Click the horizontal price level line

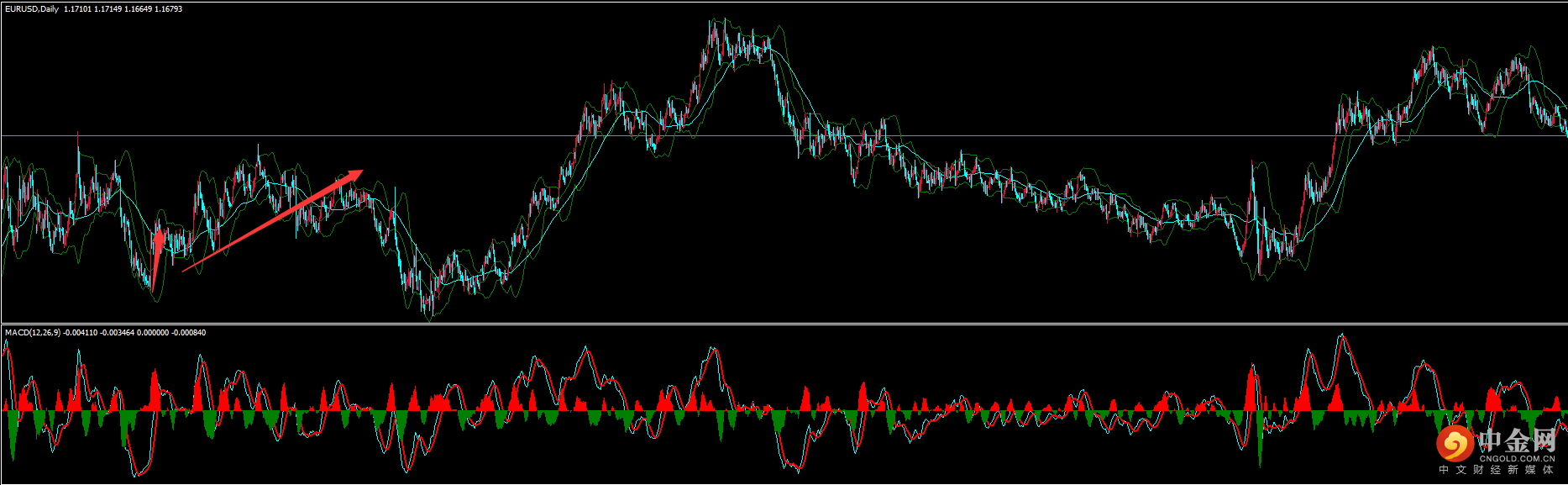click(x=784, y=135)
